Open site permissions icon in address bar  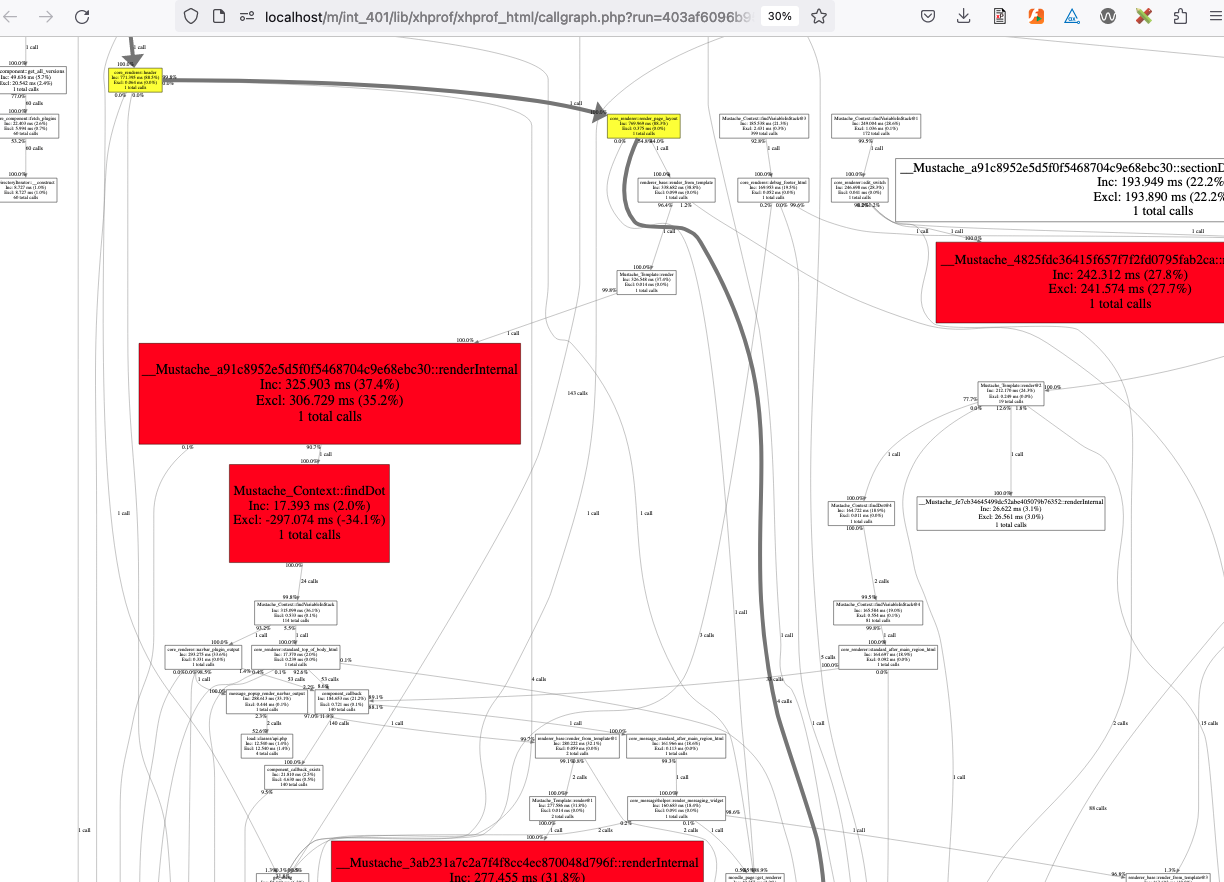[246, 16]
